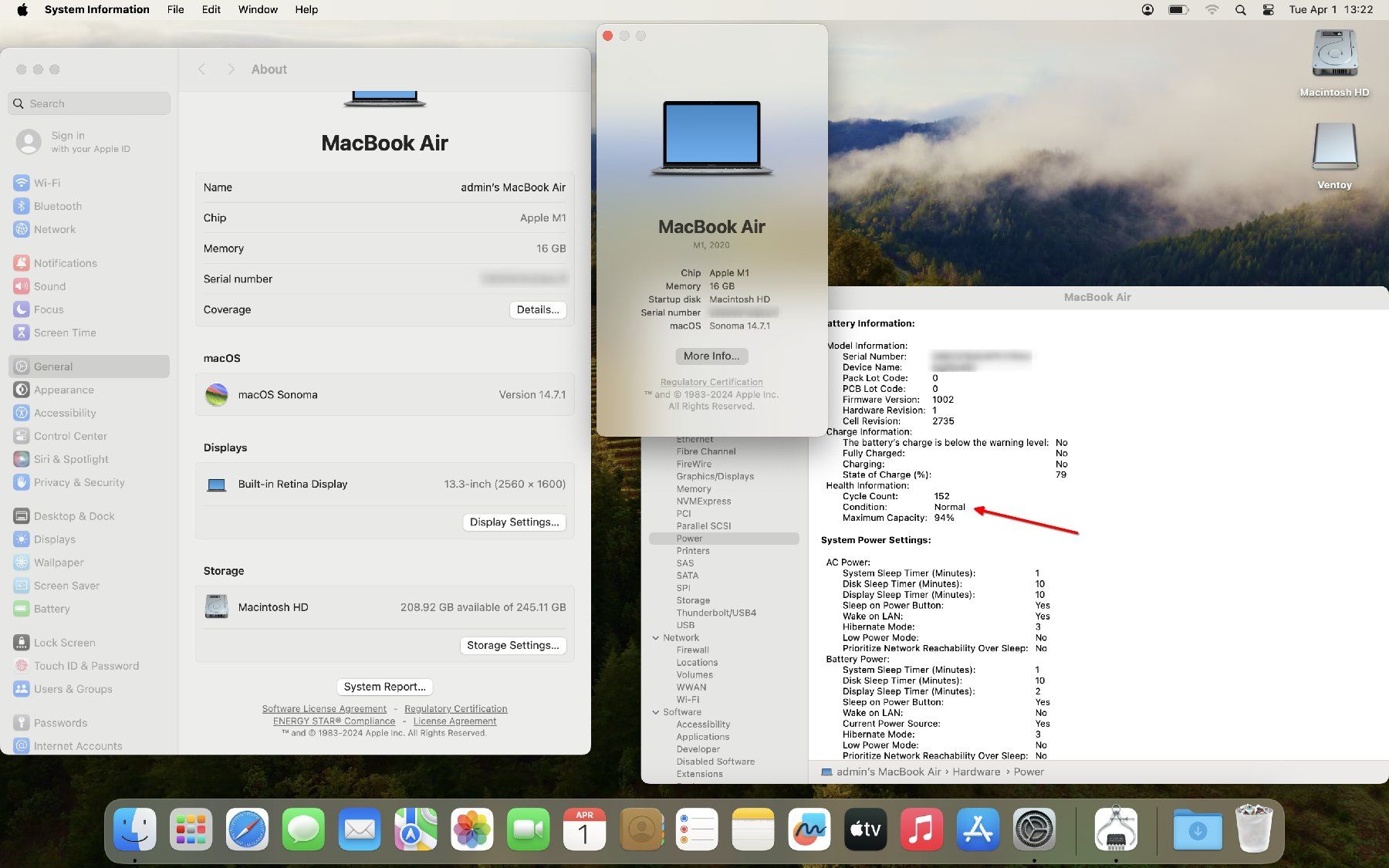1389x868 pixels.
Task: Open Contacts app in Dock
Action: [640, 829]
